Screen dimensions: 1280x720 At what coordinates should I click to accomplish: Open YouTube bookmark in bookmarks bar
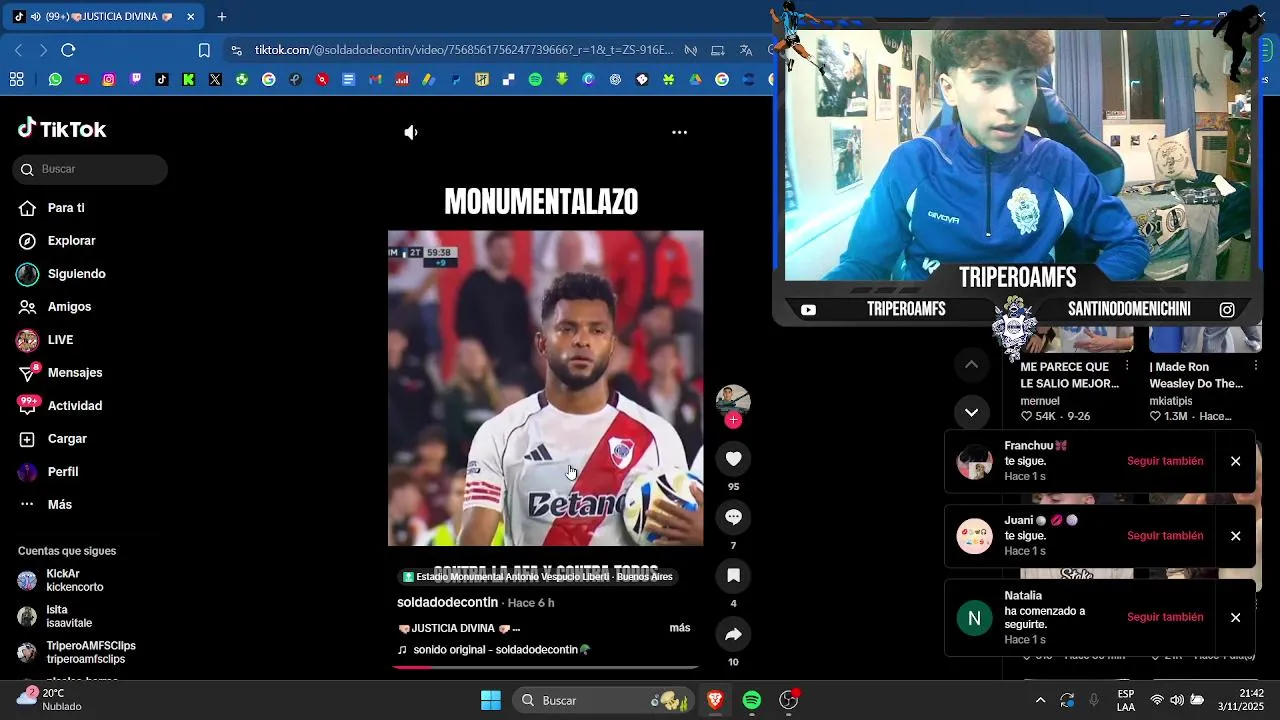click(82, 79)
